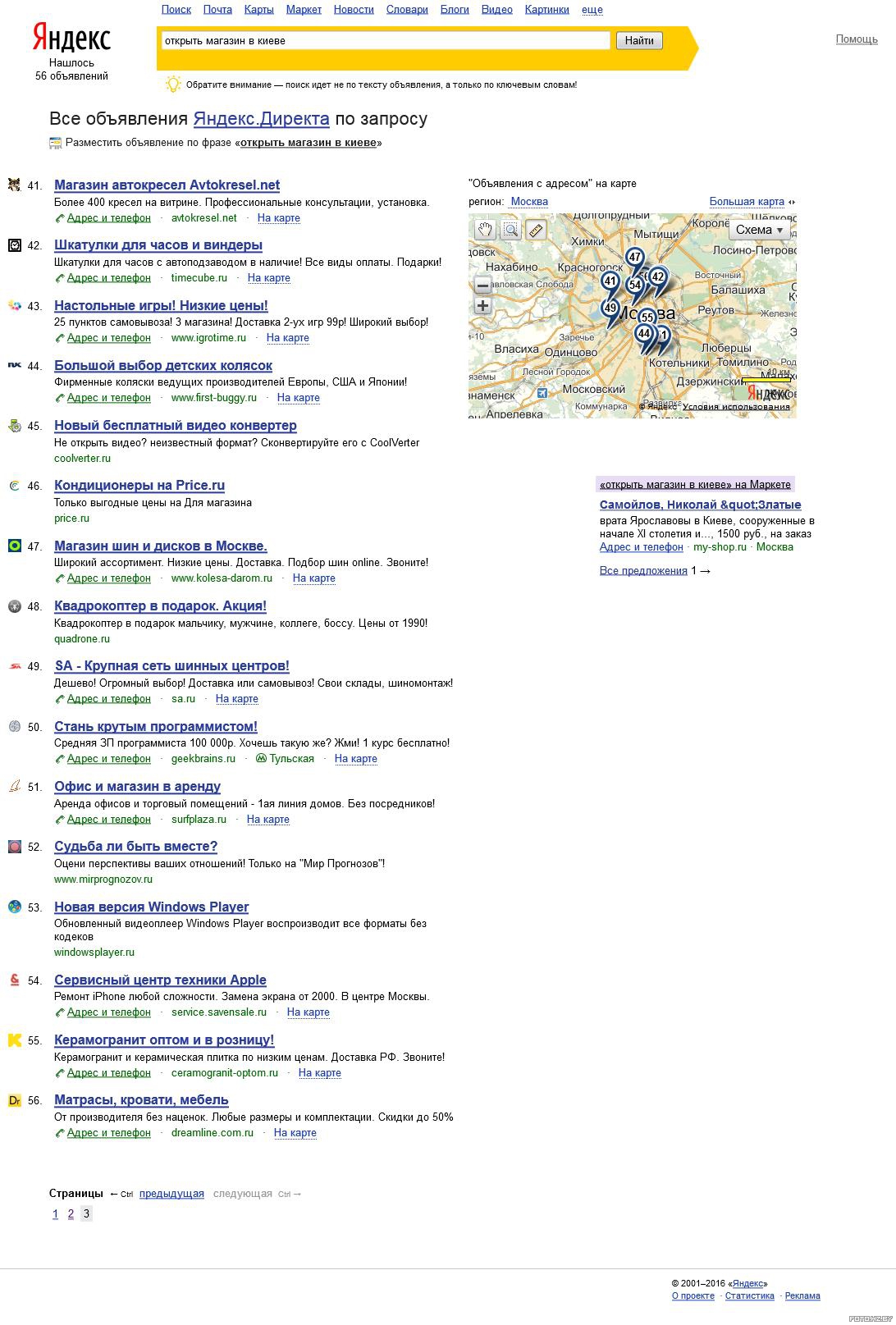Click the Dr favicon beside ad 56 Матрасы
Viewport: 896px width, 1325px height.
[x=15, y=1100]
